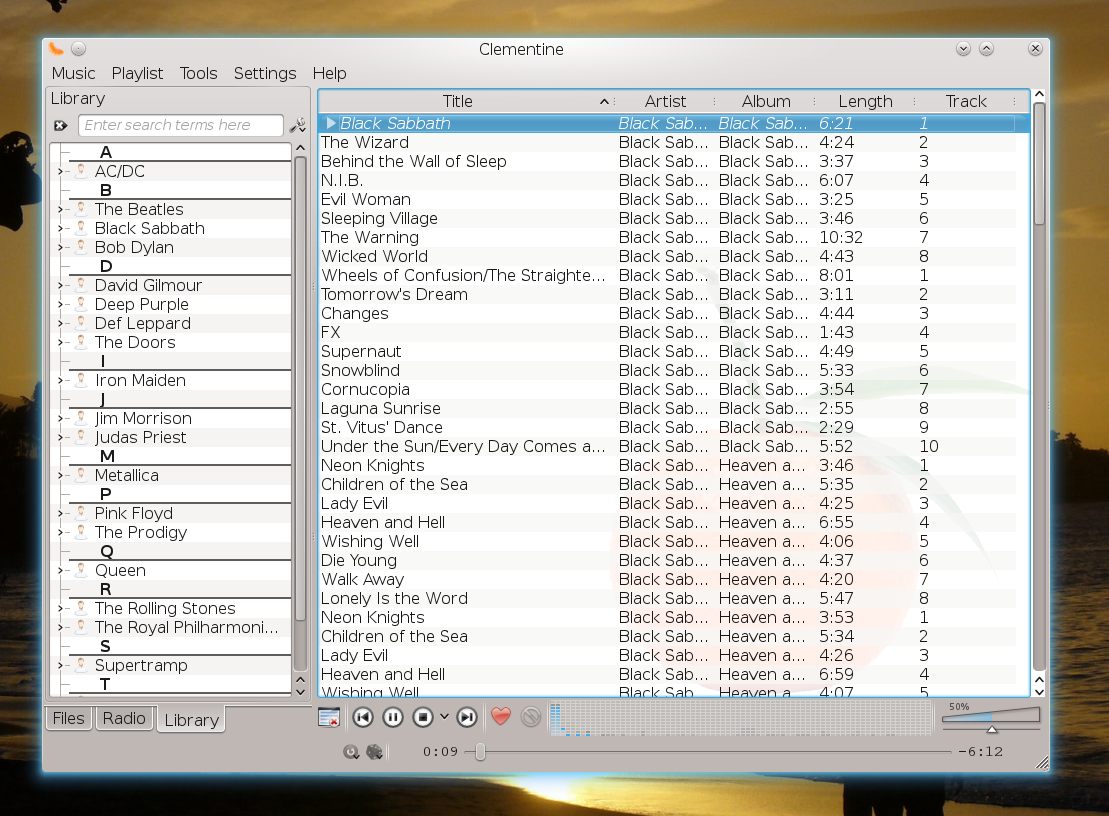
Task: Expand the Metallica artist node
Action: coord(60,476)
